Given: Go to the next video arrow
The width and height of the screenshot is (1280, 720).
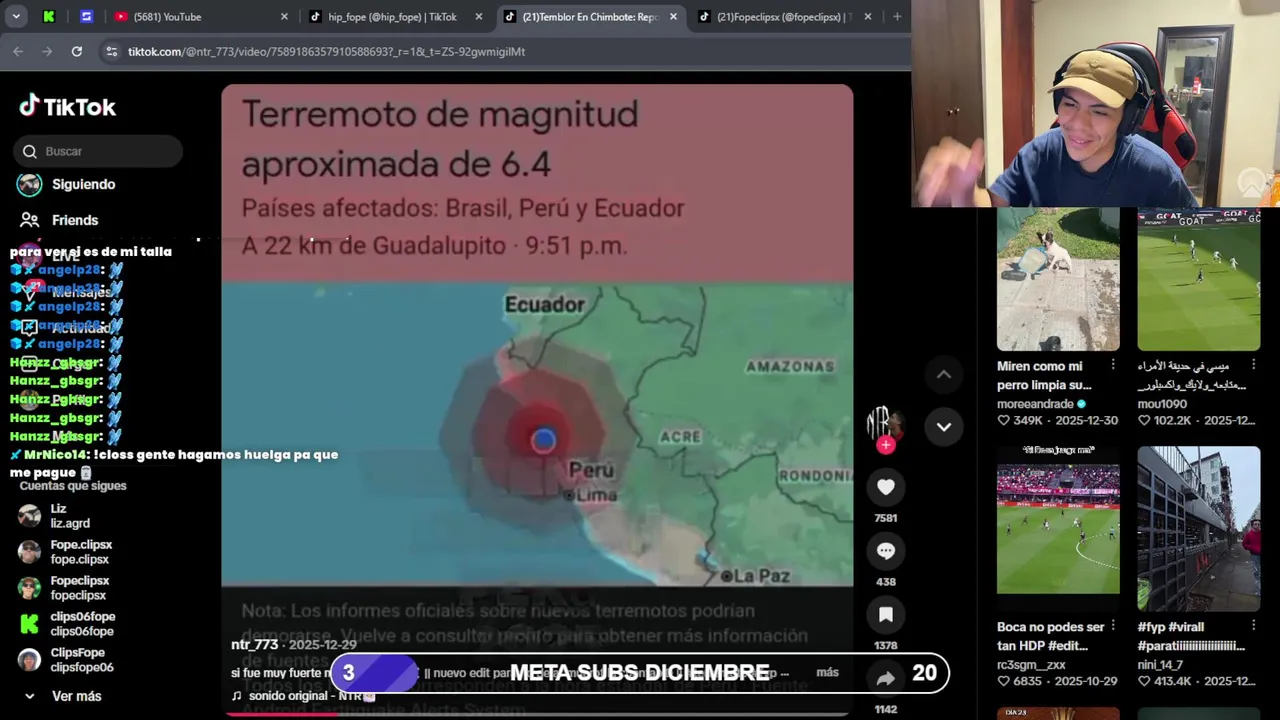Looking at the screenshot, I should tap(943, 427).
